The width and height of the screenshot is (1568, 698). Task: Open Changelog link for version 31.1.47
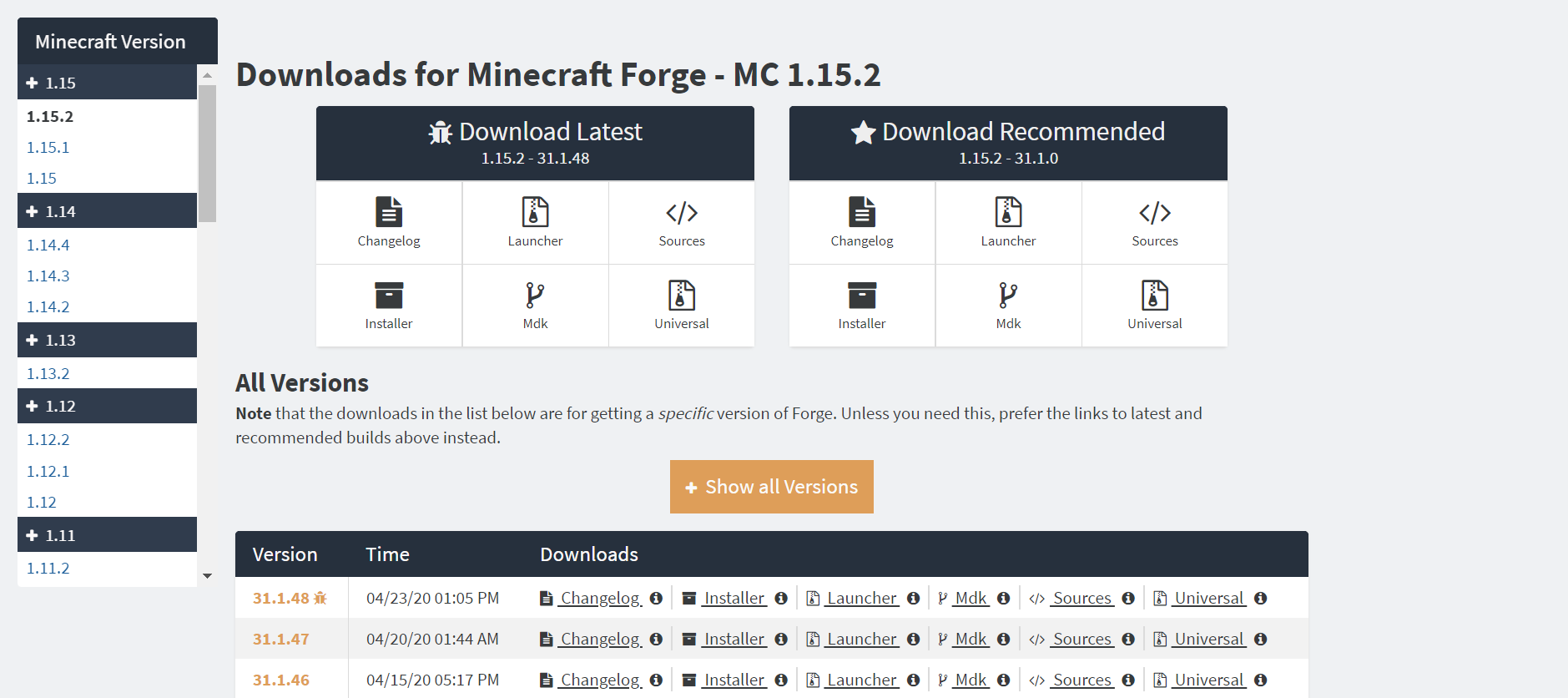click(600, 639)
